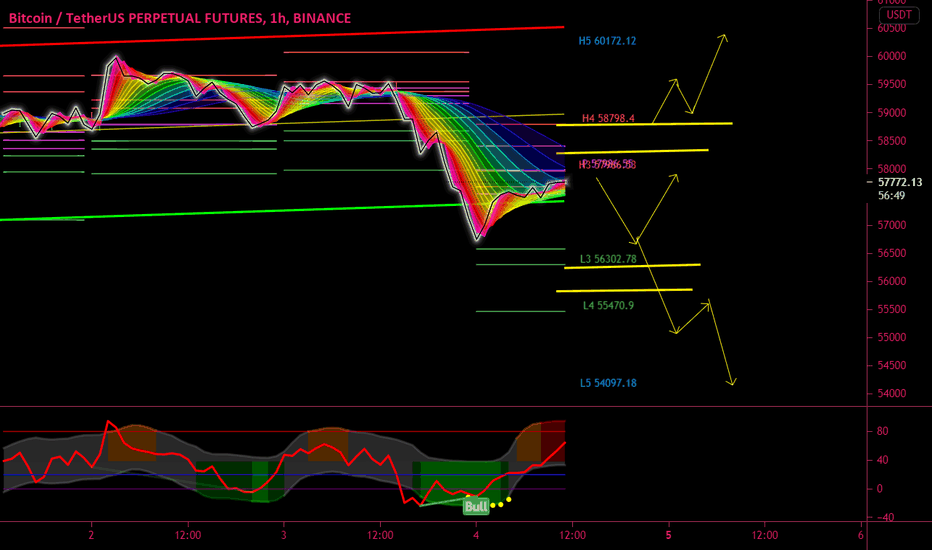Click the 55500 price axis value
The image size is (932, 550).
(x=892, y=309)
